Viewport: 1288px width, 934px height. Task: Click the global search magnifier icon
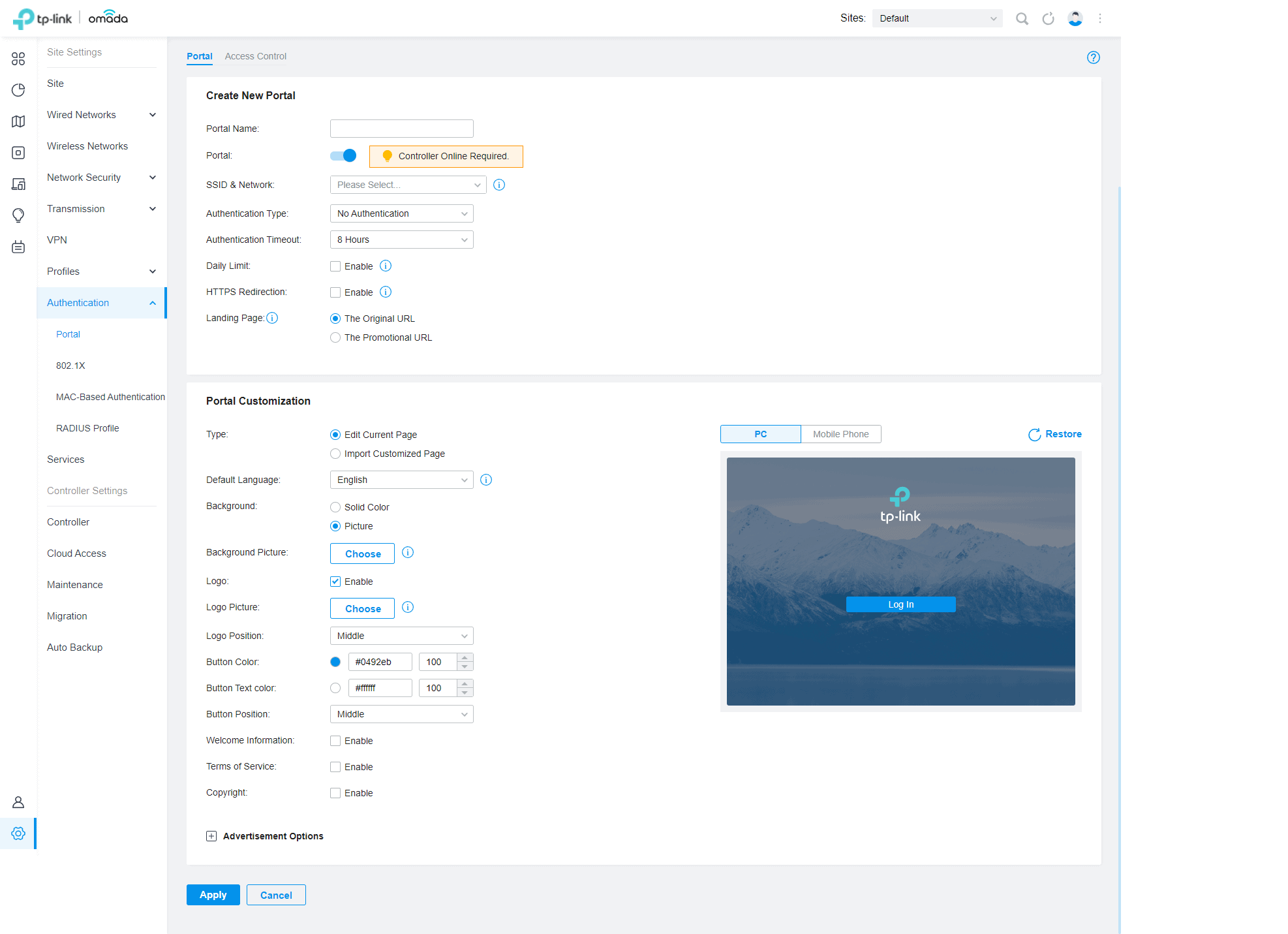tap(1022, 18)
